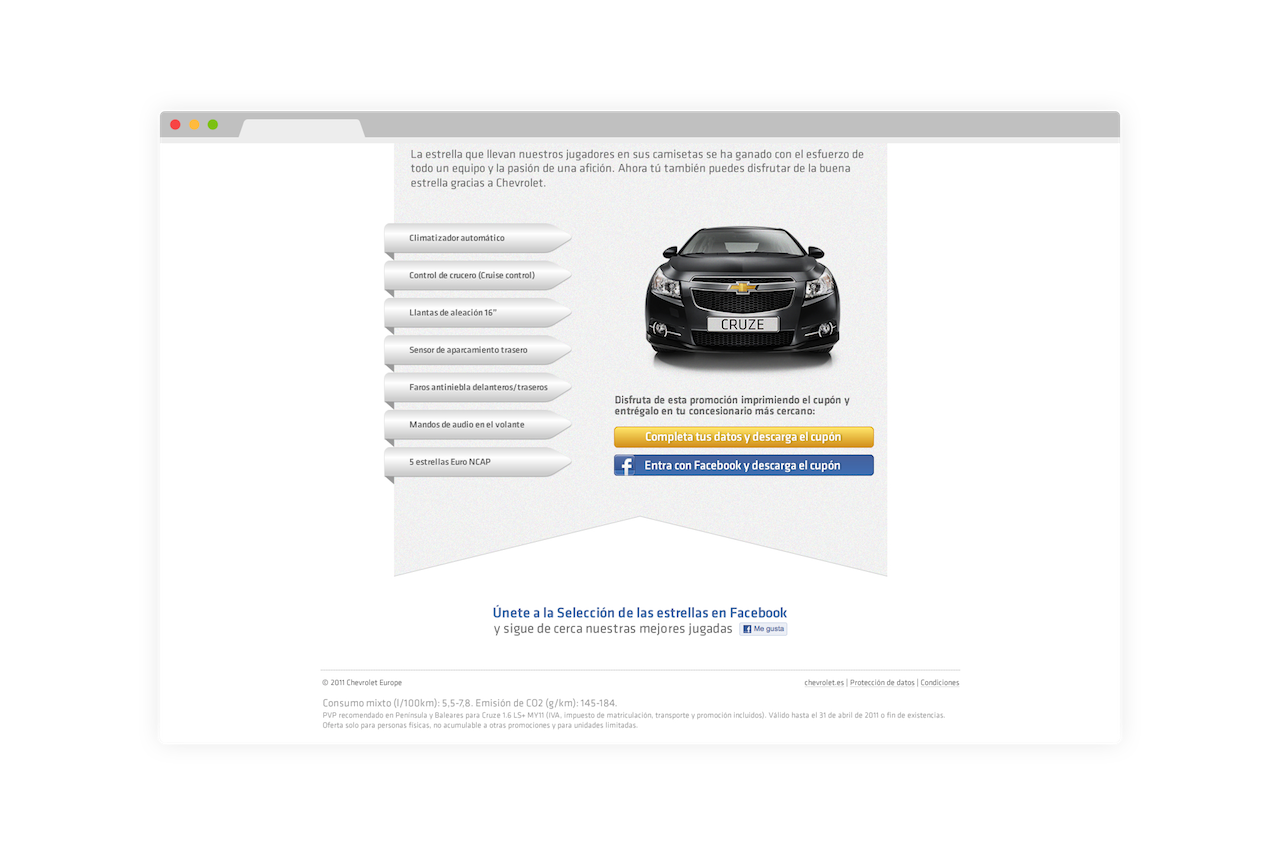
Task: Click 'Entra con Facebook y descarga el cupón'
Action: (743, 465)
